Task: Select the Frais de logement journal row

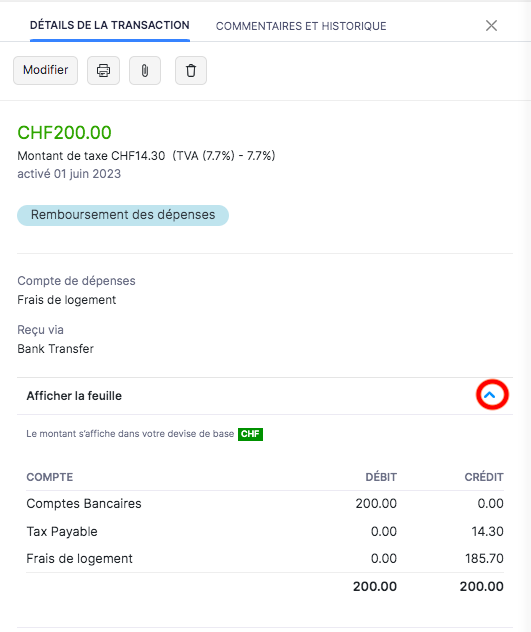Action: (265, 559)
